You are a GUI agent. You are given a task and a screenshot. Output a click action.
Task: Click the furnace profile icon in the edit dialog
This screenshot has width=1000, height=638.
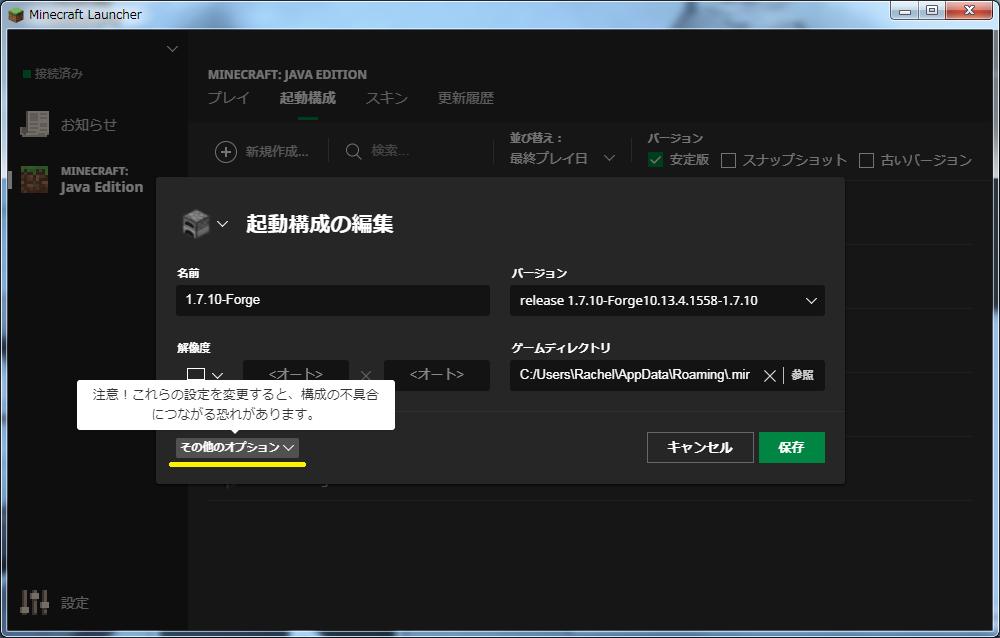[196, 224]
